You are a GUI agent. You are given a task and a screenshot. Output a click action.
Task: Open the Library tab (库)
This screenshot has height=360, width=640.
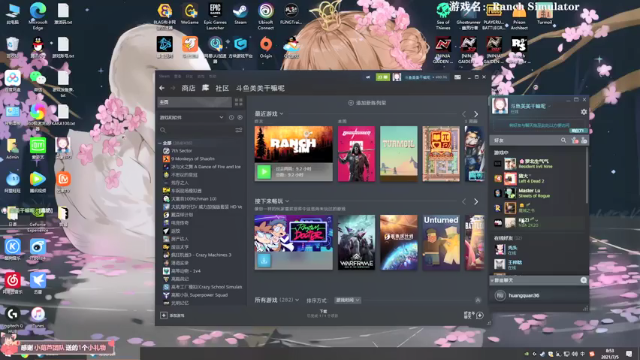[205, 88]
